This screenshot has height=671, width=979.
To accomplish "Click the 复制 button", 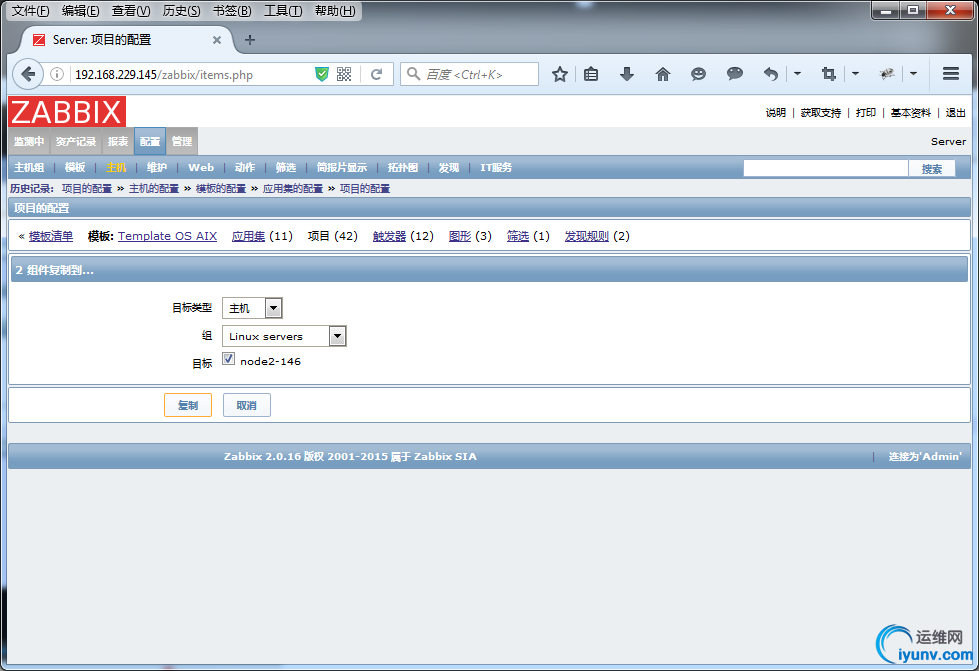I will click(x=188, y=405).
